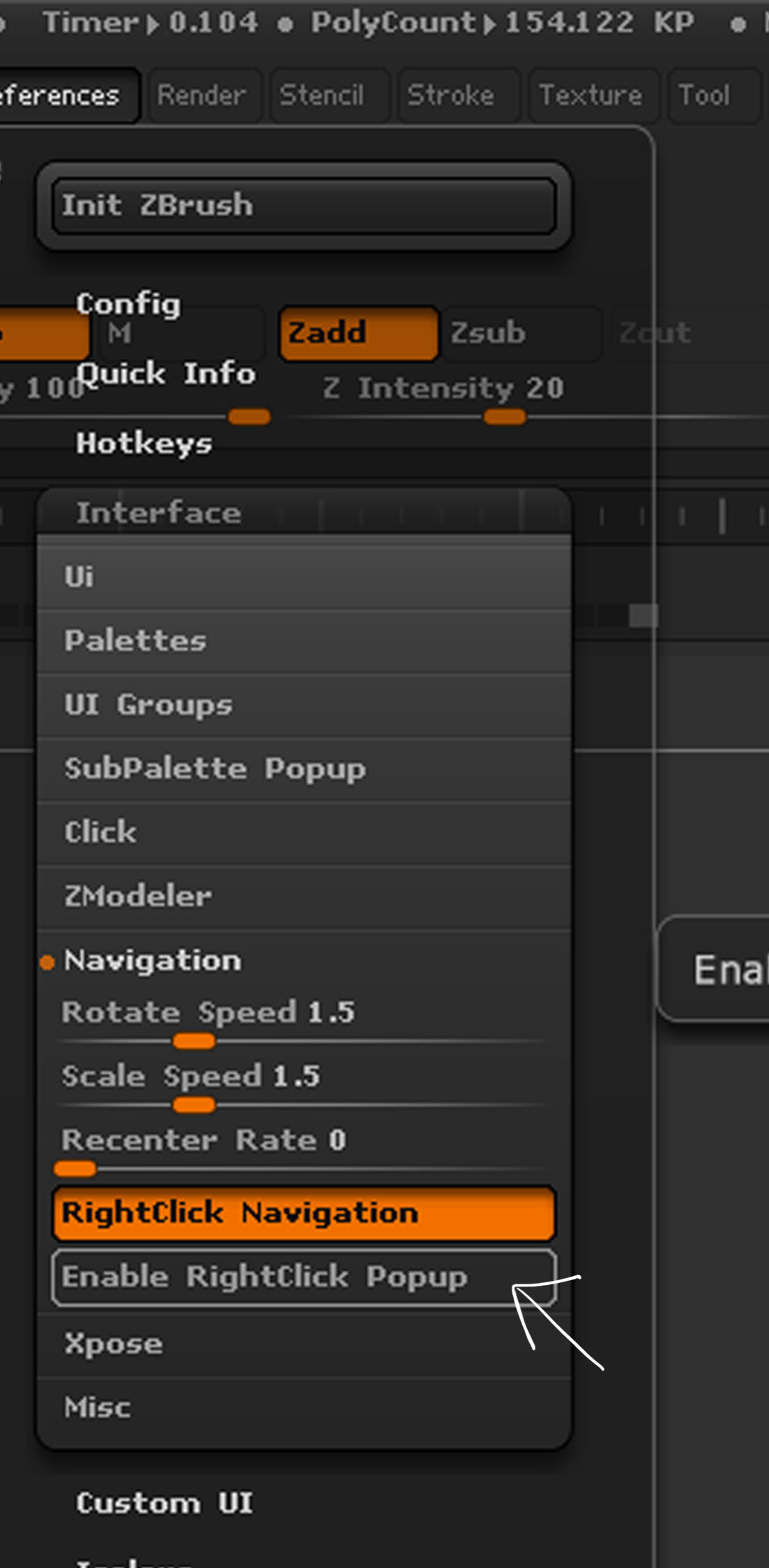Collapse the Navigation sub-section

pyautogui.click(x=153, y=961)
